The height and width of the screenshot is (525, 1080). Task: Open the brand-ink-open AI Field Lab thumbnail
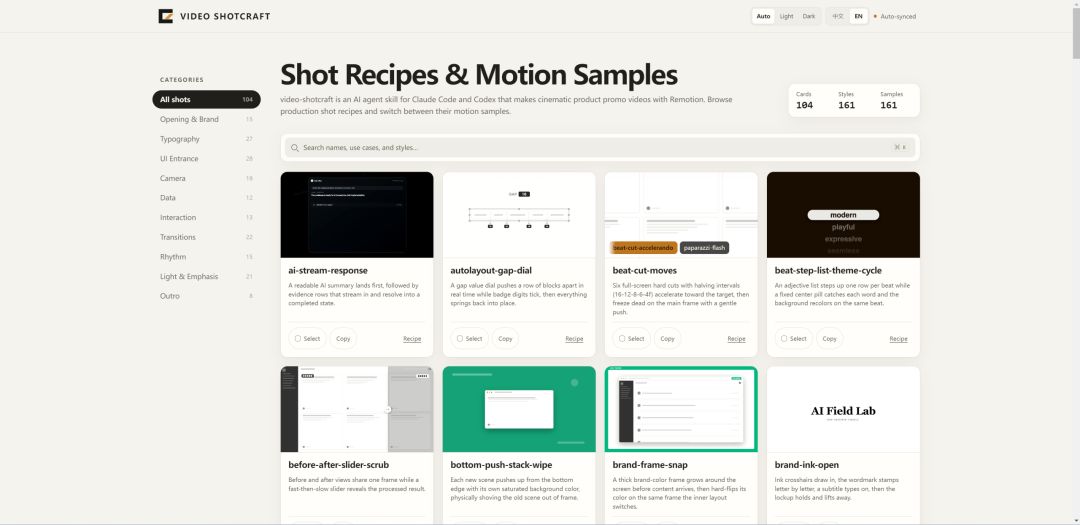pyautogui.click(x=843, y=409)
